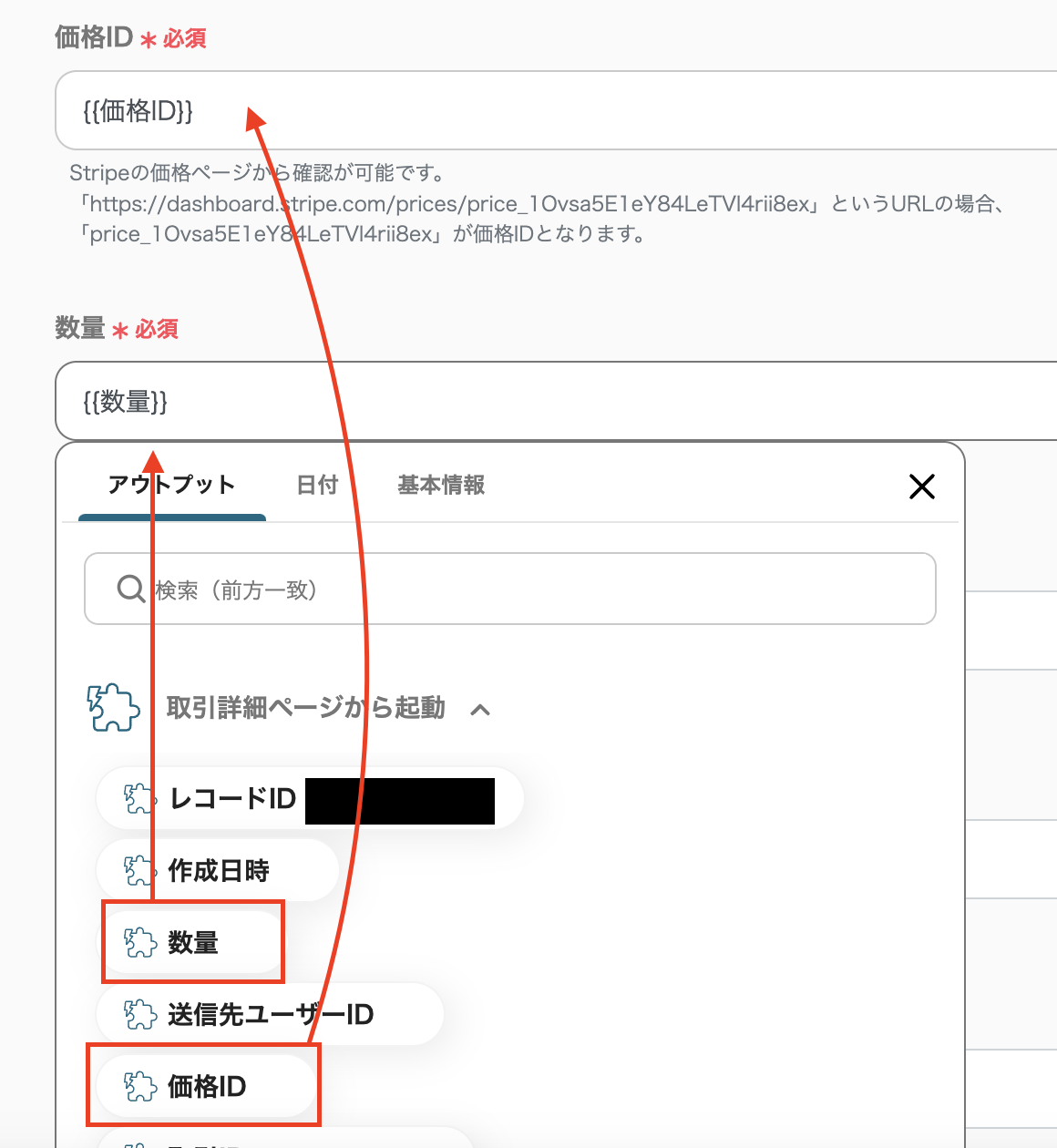This screenshot has width=1057, height=1148.
Task: Click the 数量 field label above the input
Action: pos(80,328)
